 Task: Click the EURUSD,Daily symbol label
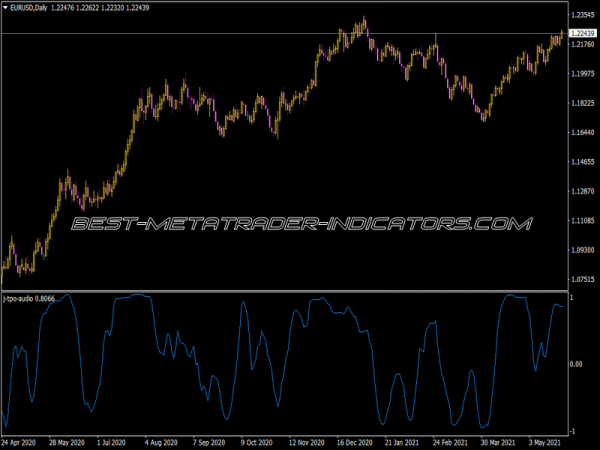click(x=31, y=8)
